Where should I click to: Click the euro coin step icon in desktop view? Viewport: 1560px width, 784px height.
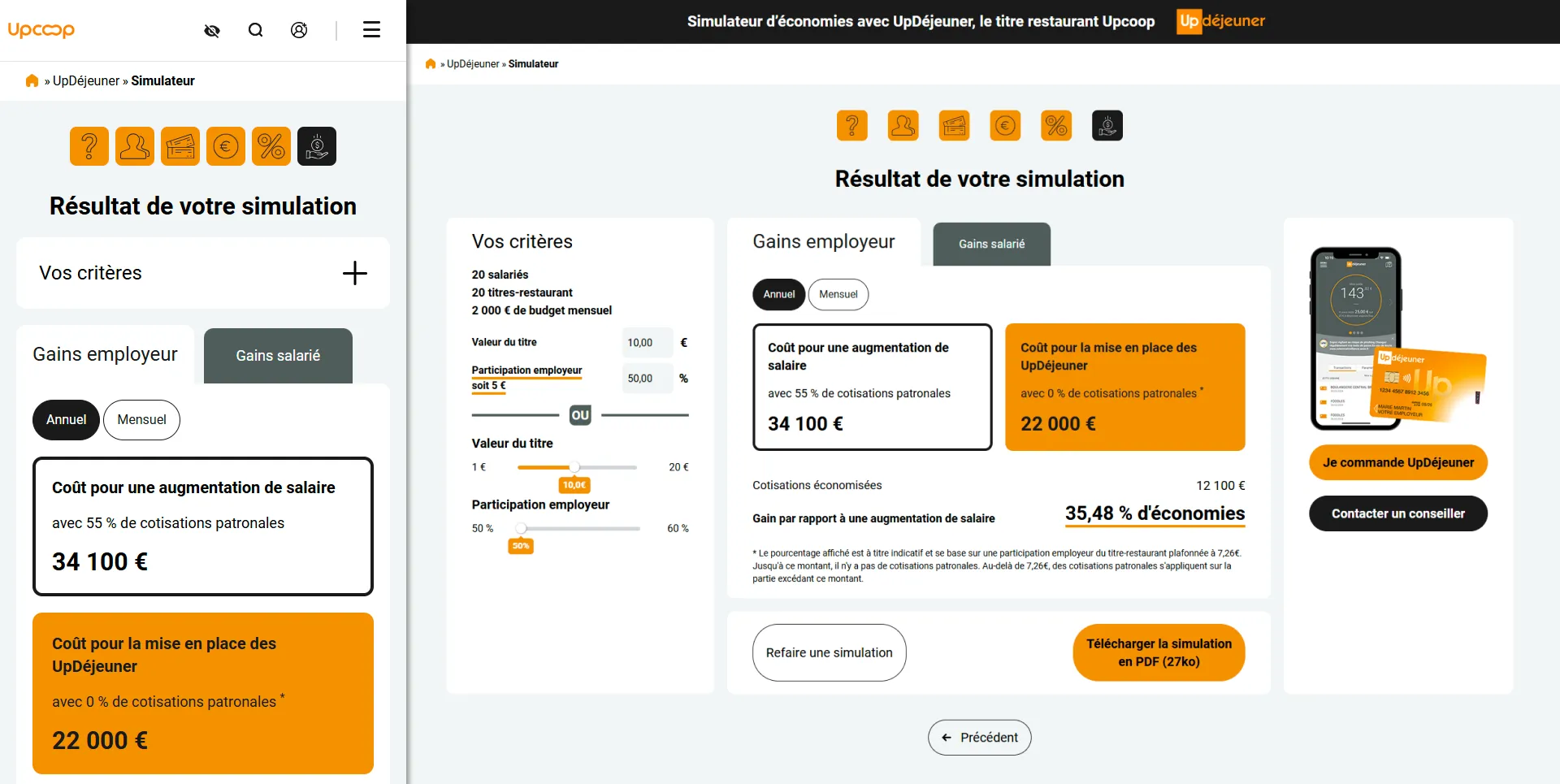[x=1005, y=126]
